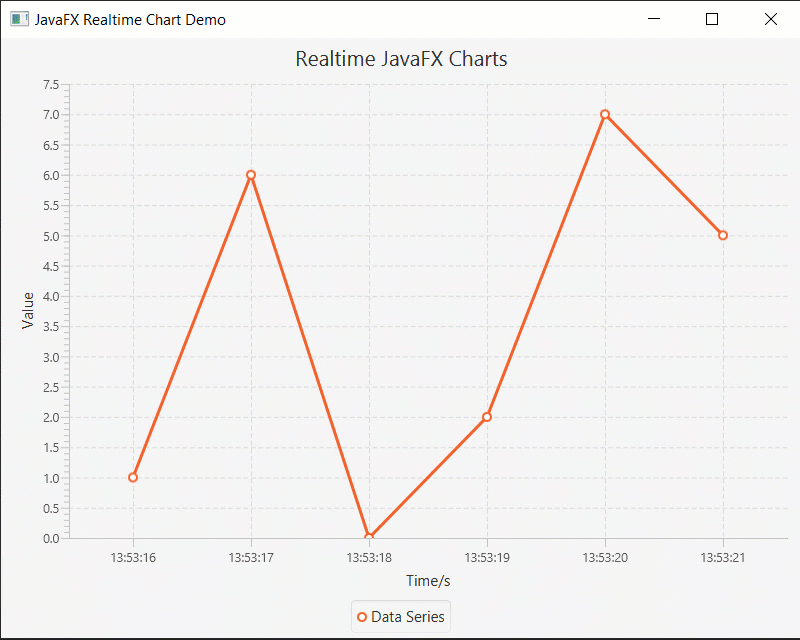Click the 7.5 mark on the value axis

tap(53, 84)
